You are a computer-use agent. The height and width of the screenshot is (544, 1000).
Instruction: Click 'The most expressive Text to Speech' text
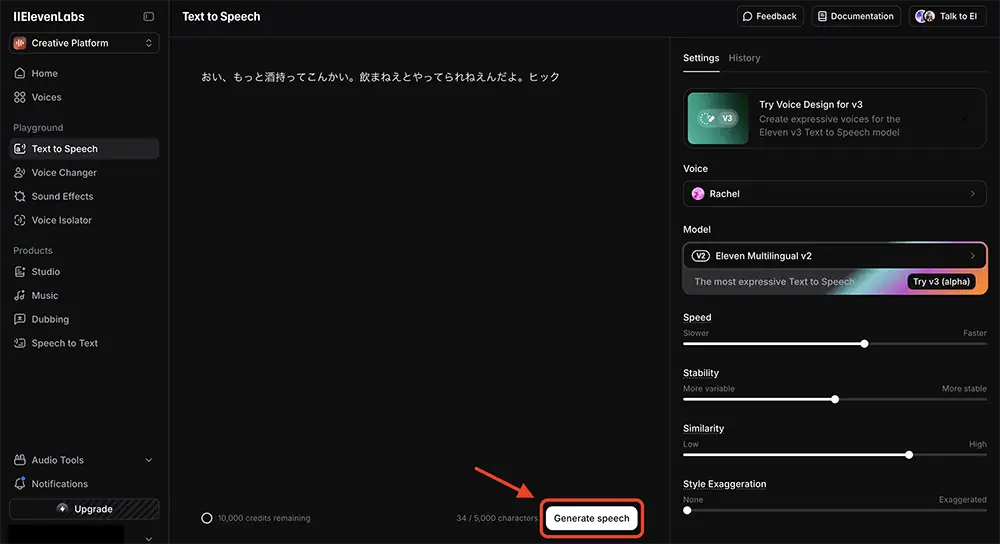click(774, 281)
